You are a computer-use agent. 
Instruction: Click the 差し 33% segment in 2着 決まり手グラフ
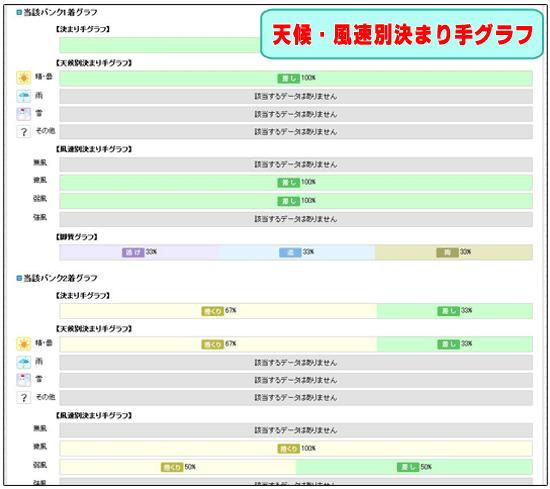click(455, 311)
